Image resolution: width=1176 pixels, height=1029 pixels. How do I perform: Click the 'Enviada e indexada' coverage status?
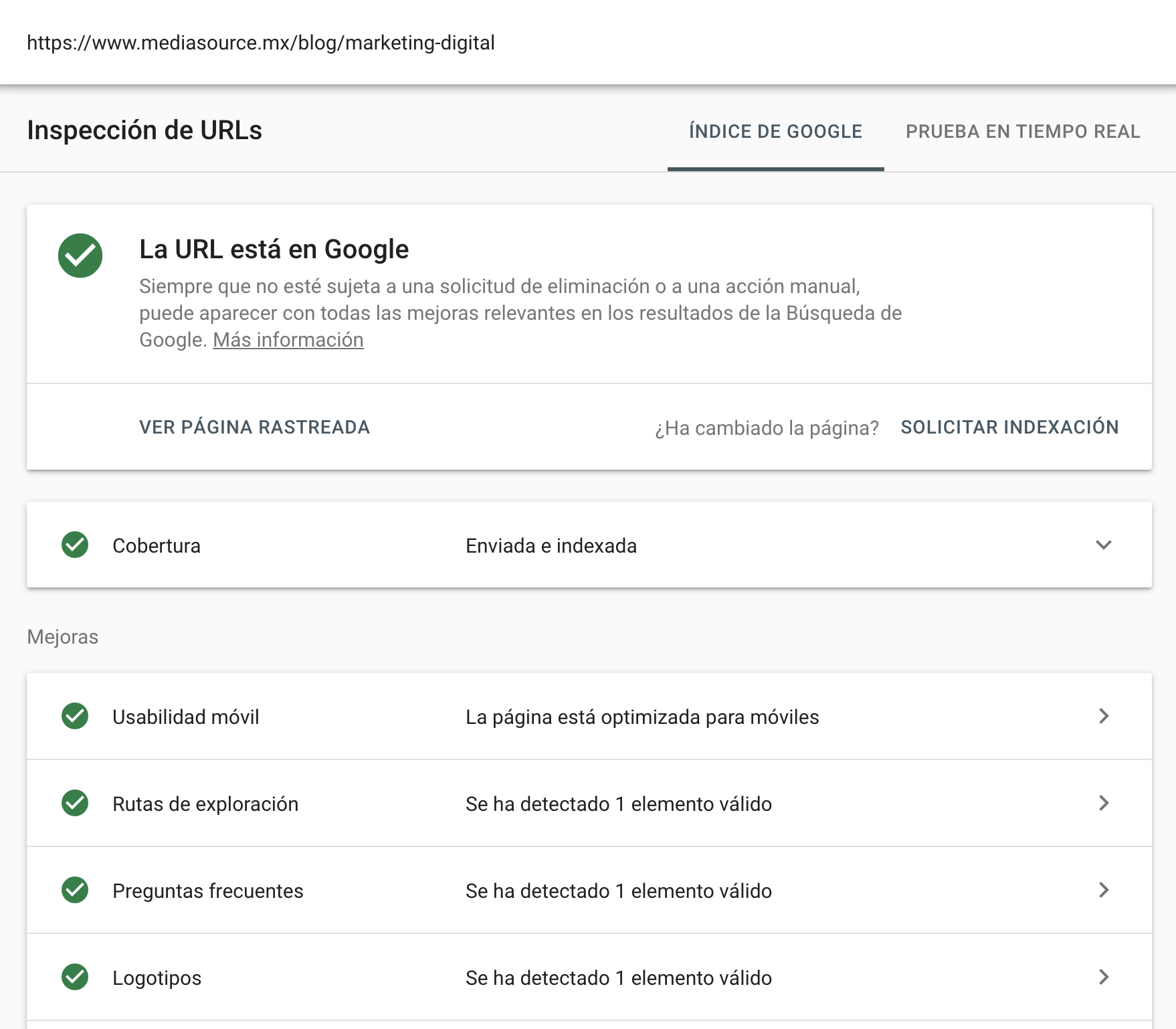point(551,546)
